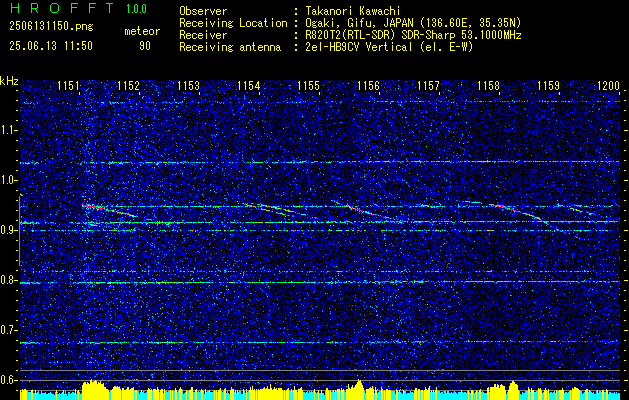Click the 1159 time marker
629x400 pixels.
tap(548, 85)
